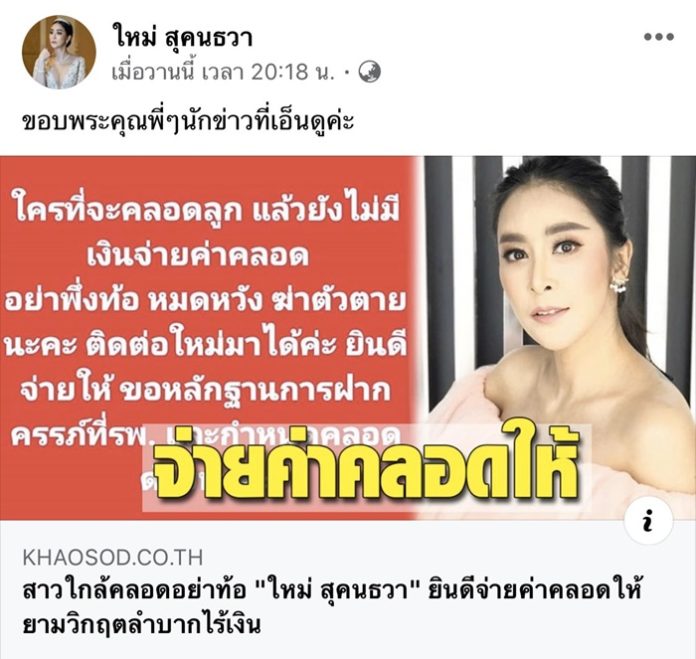This screenshot has height=659, width=696.
Task: Open the KHAOSOD.CO.TH source domain label
Action: [113, 558]
